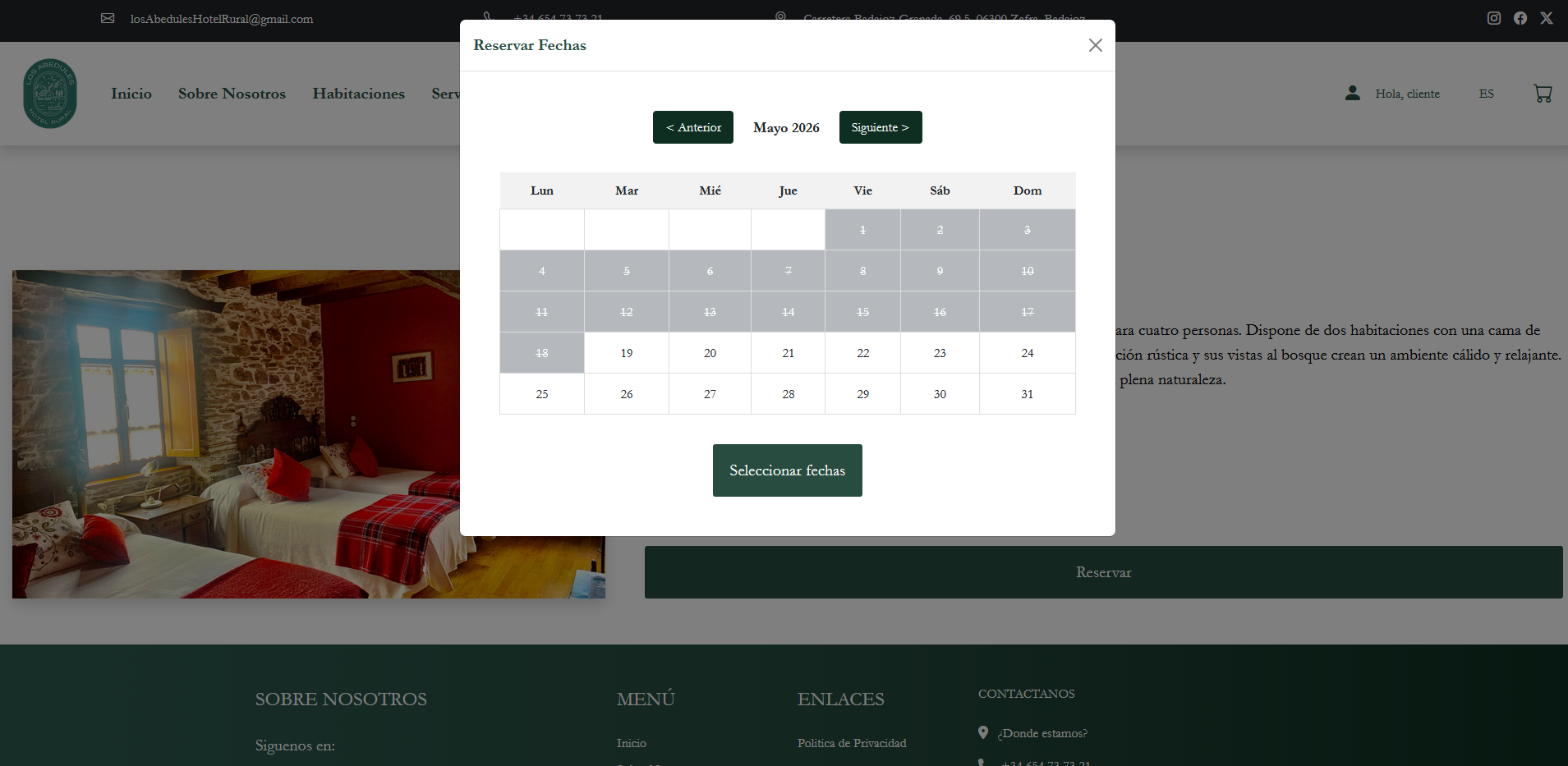Click the Mayo 2026 month label
The height and width of the screenshot is (766, 1568).
[786, 127]
